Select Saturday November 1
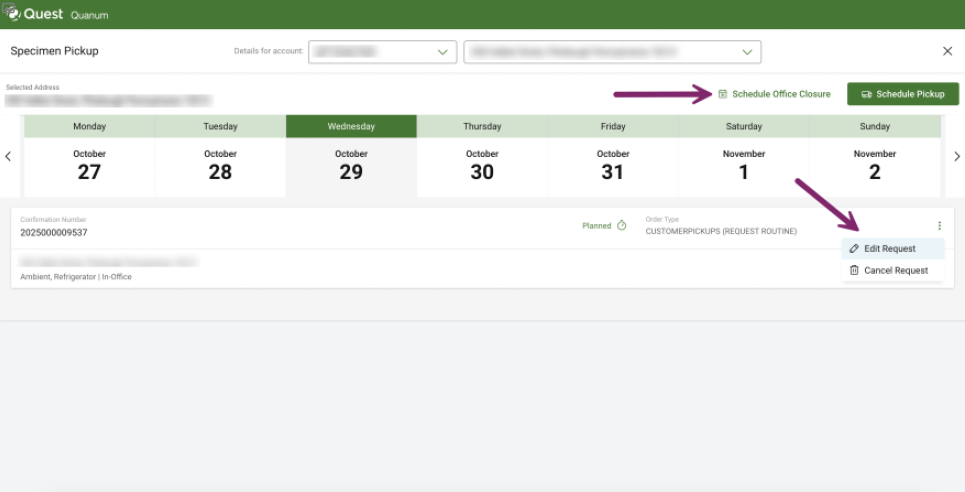The width and height of the screenshot is (965, 492). tap(744, 165)
